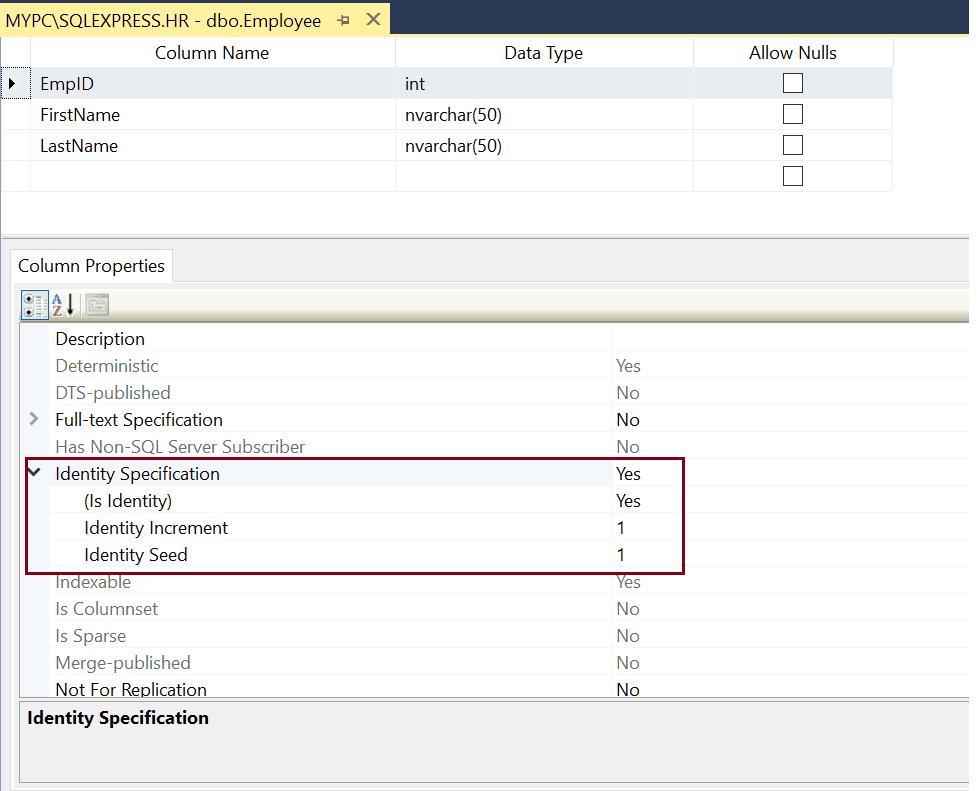Edit the Identity Seed value field

pos(790,555)
